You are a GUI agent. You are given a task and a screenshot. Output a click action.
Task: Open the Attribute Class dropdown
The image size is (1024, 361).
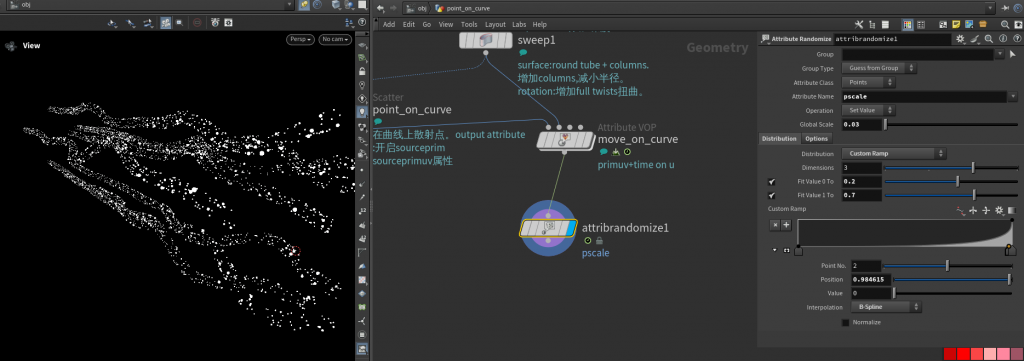(x=869, y=83)
